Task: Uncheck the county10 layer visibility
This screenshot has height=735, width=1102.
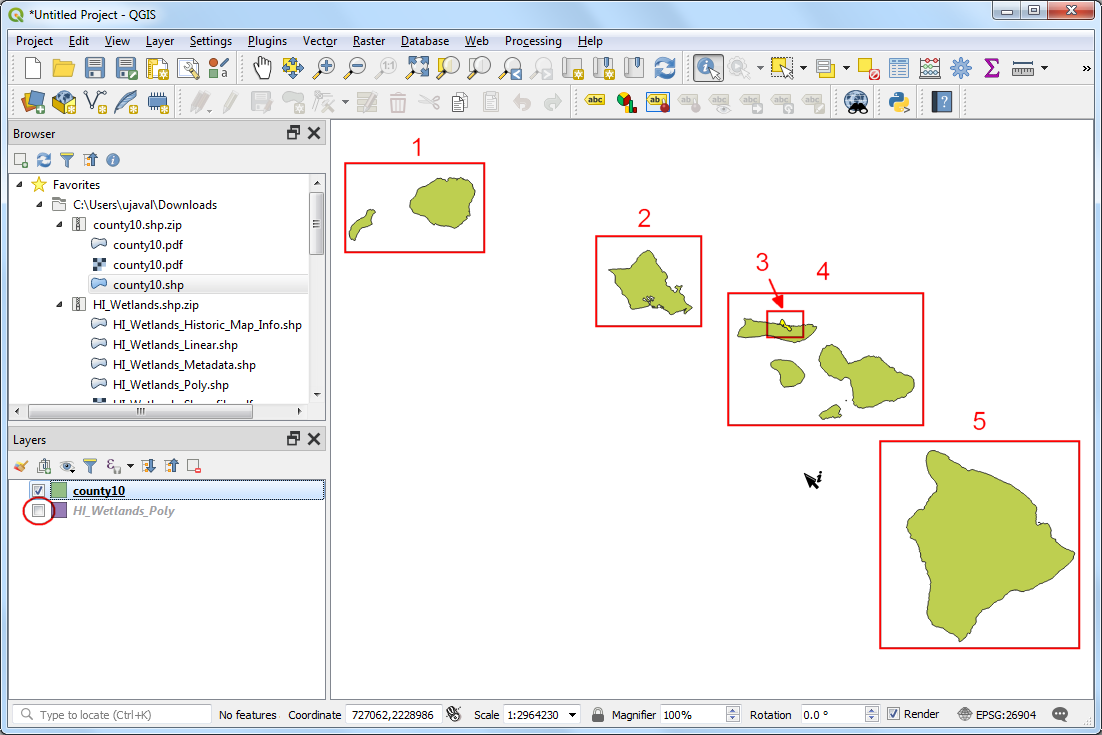Action: pyautogui.click(x=39, y=490)
